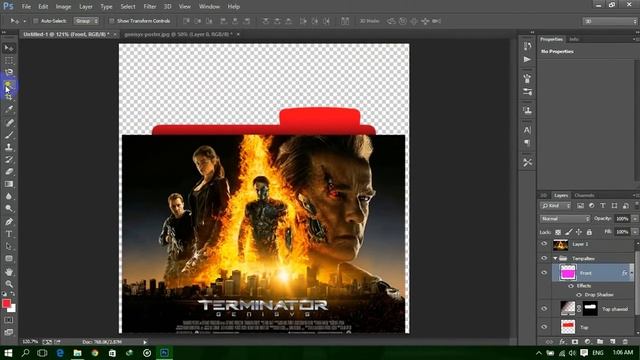
Task: Select the Lasso tool
Action: click(9, 72)
